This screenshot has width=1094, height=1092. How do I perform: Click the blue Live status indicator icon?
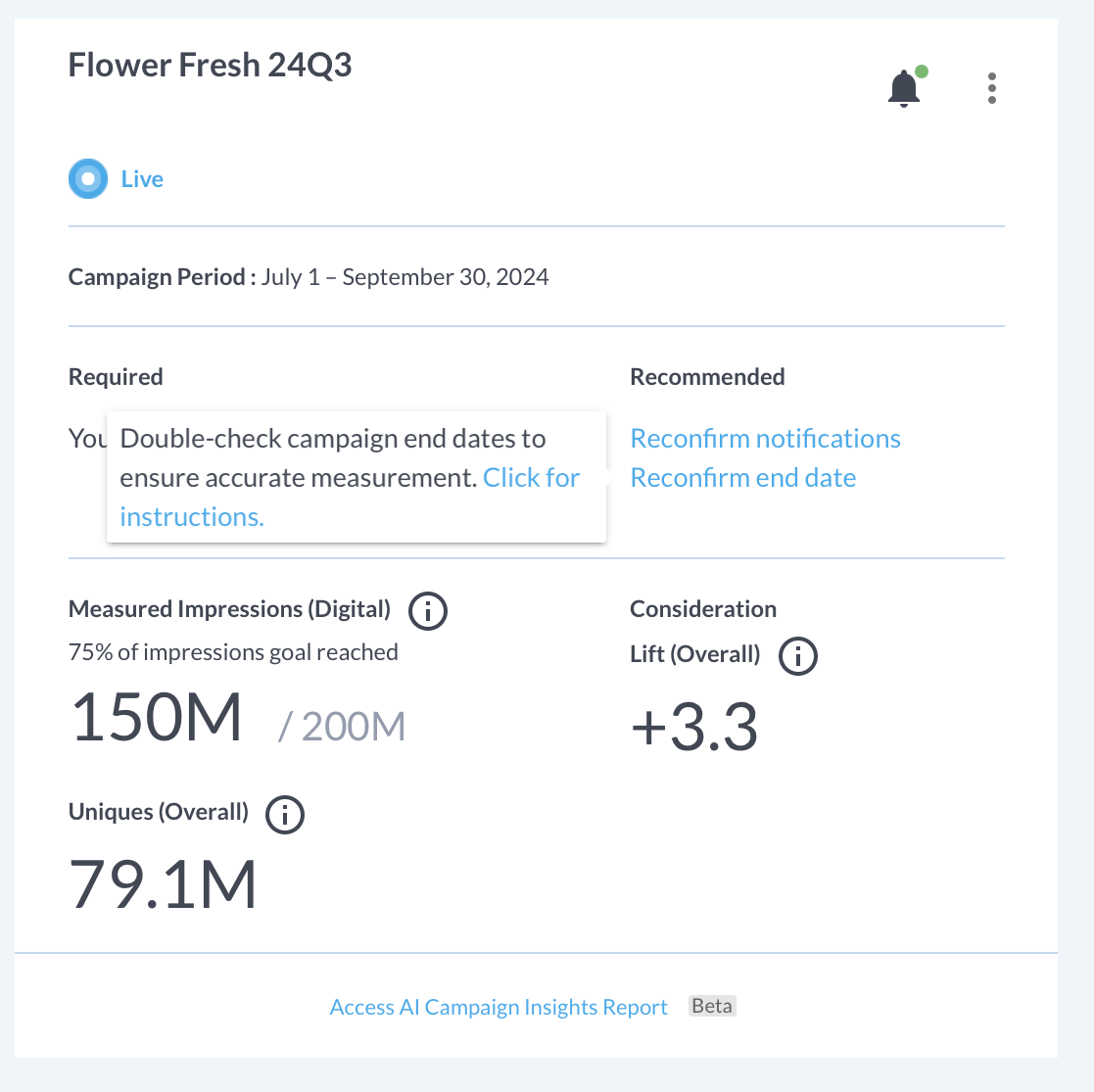point(88,179)
